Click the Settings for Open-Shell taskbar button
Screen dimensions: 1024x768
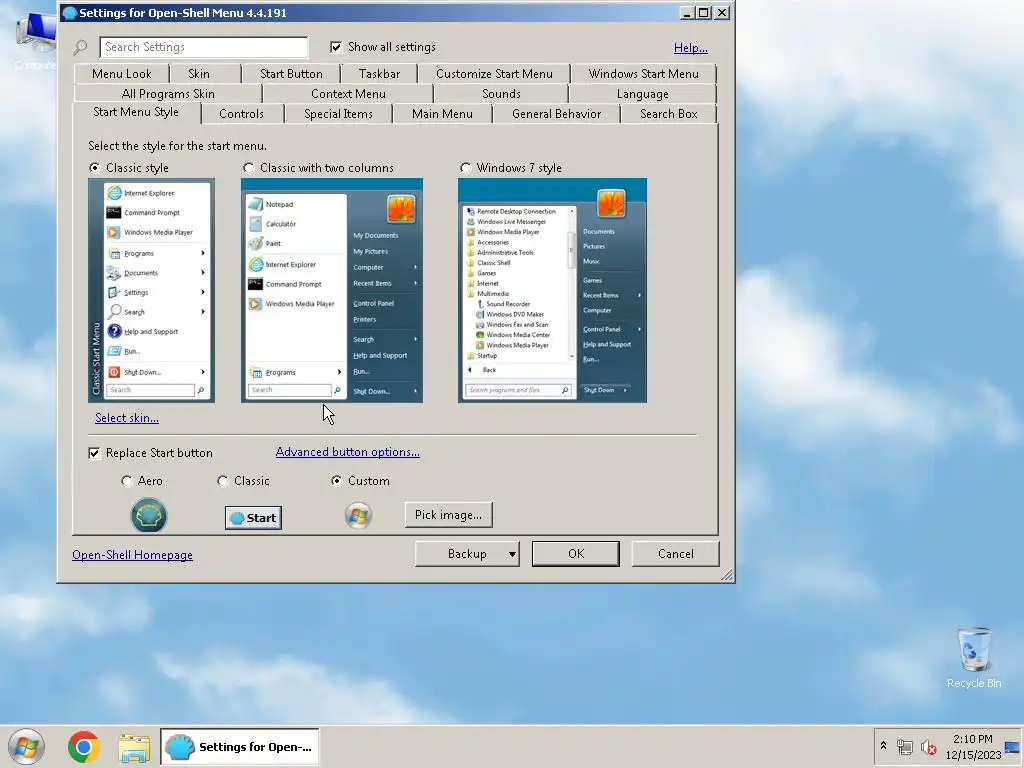[x=240, y=746]
